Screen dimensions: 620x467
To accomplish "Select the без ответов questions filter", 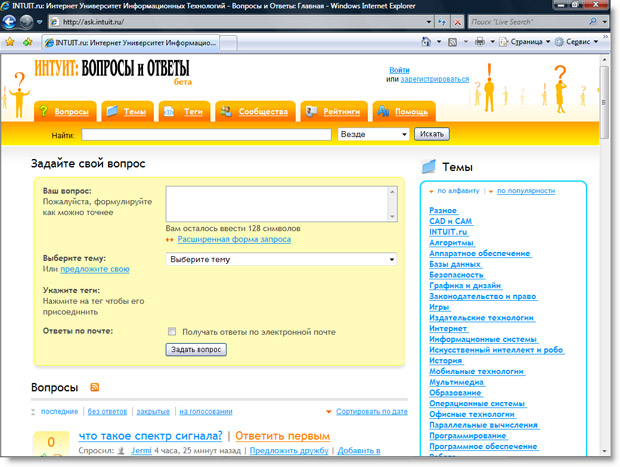I will tap(107, 412).
